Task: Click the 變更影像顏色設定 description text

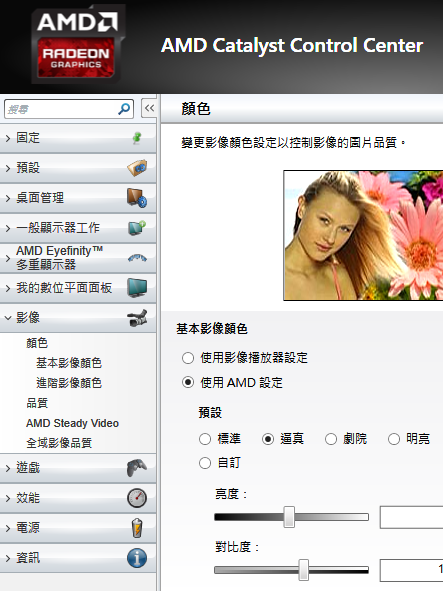Action: click(293, 143)
